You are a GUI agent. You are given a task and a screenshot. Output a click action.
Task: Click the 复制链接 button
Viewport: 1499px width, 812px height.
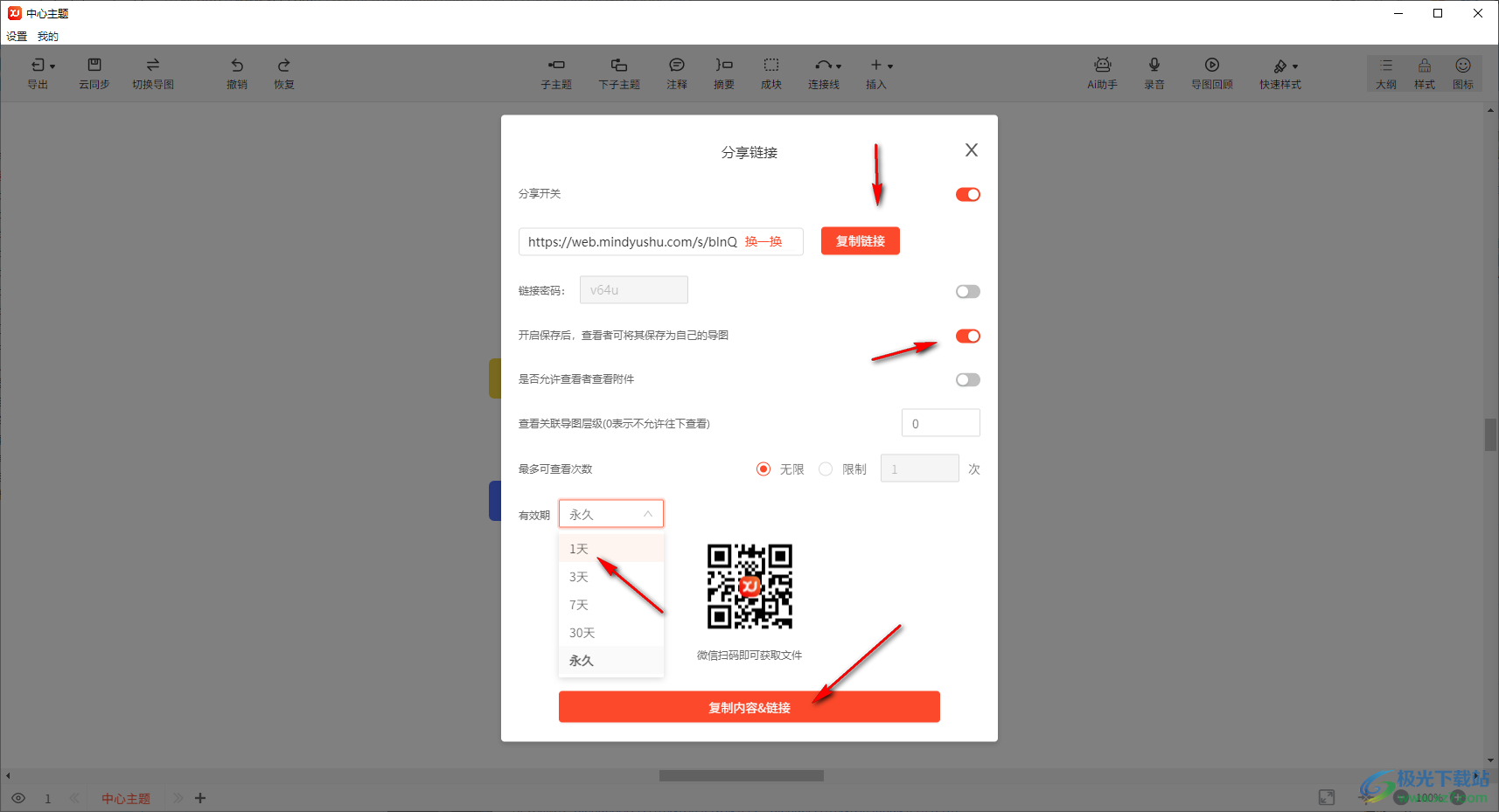click(861, 241)
